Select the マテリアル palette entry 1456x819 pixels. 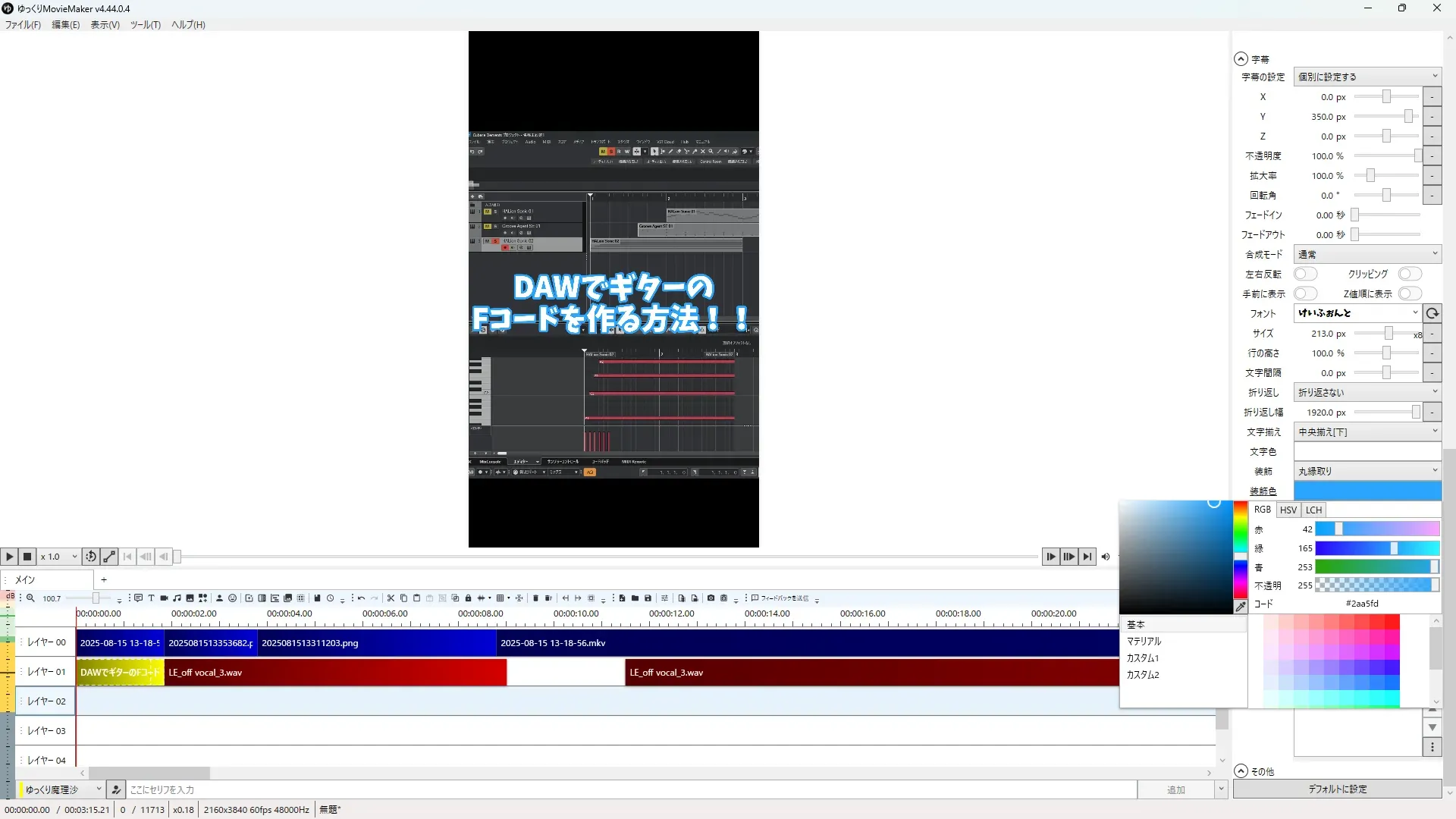(1144, 642)
